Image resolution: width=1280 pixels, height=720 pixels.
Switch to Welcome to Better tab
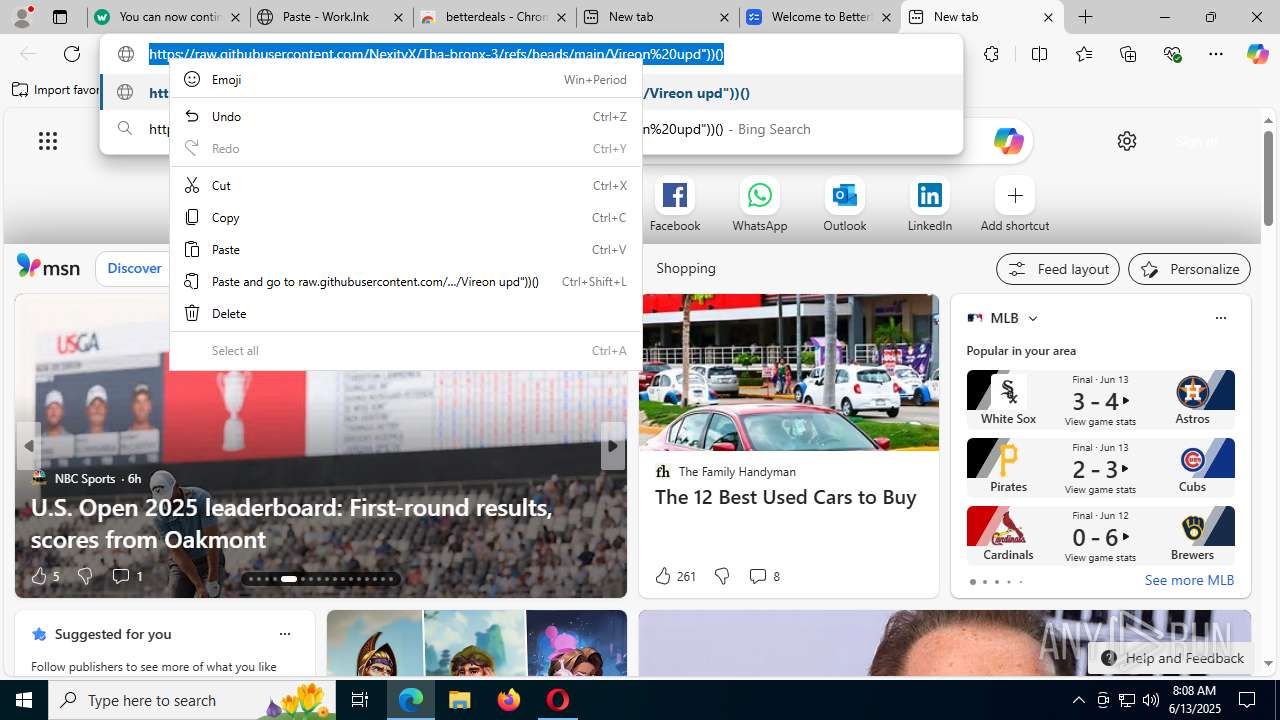point(820,17)
